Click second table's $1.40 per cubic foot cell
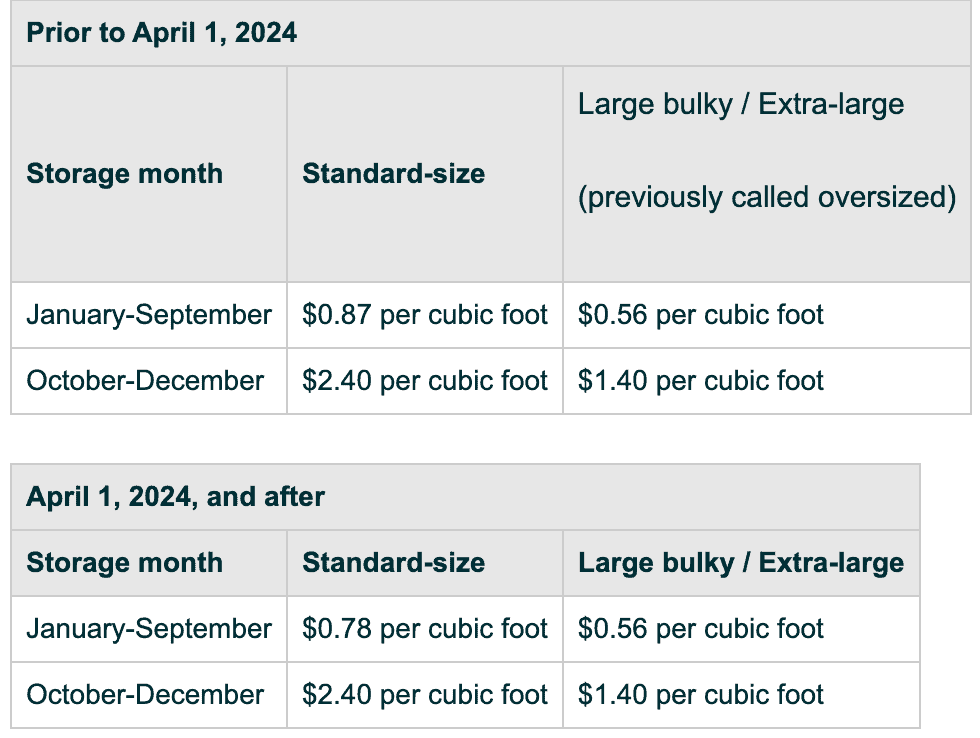 [701, 695]
